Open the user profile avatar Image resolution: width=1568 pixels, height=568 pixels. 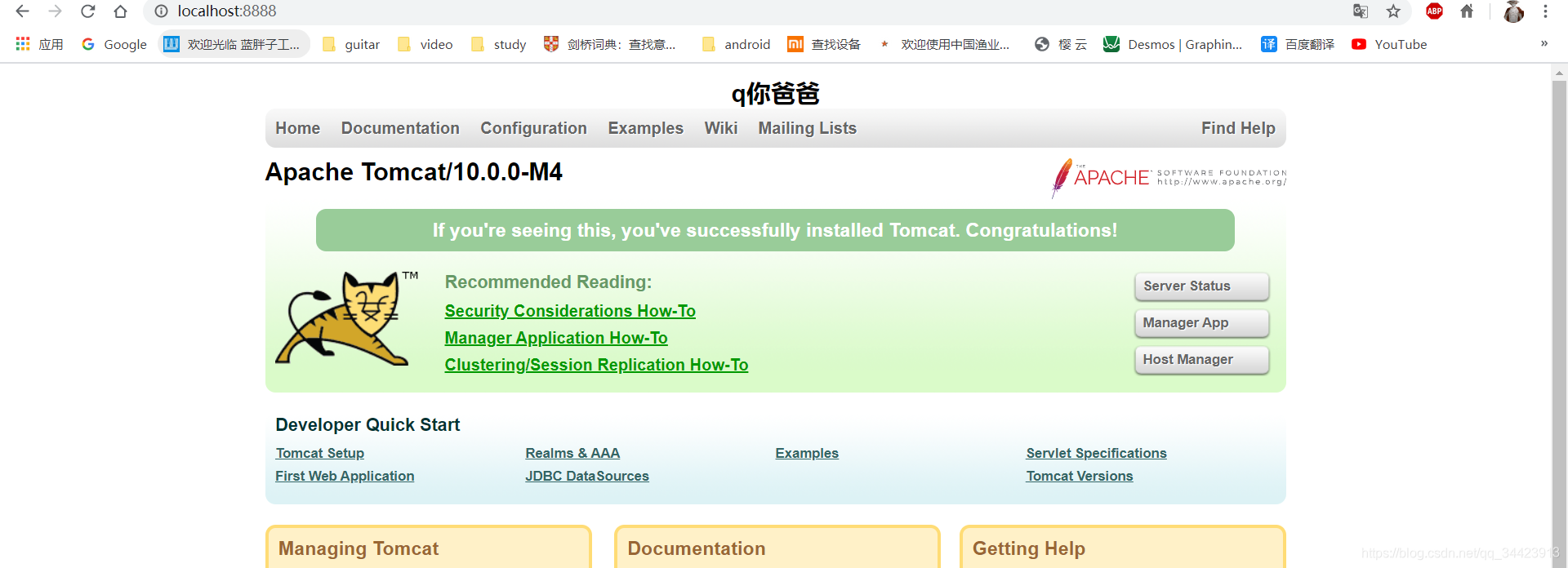click(x=1513, y=11)
